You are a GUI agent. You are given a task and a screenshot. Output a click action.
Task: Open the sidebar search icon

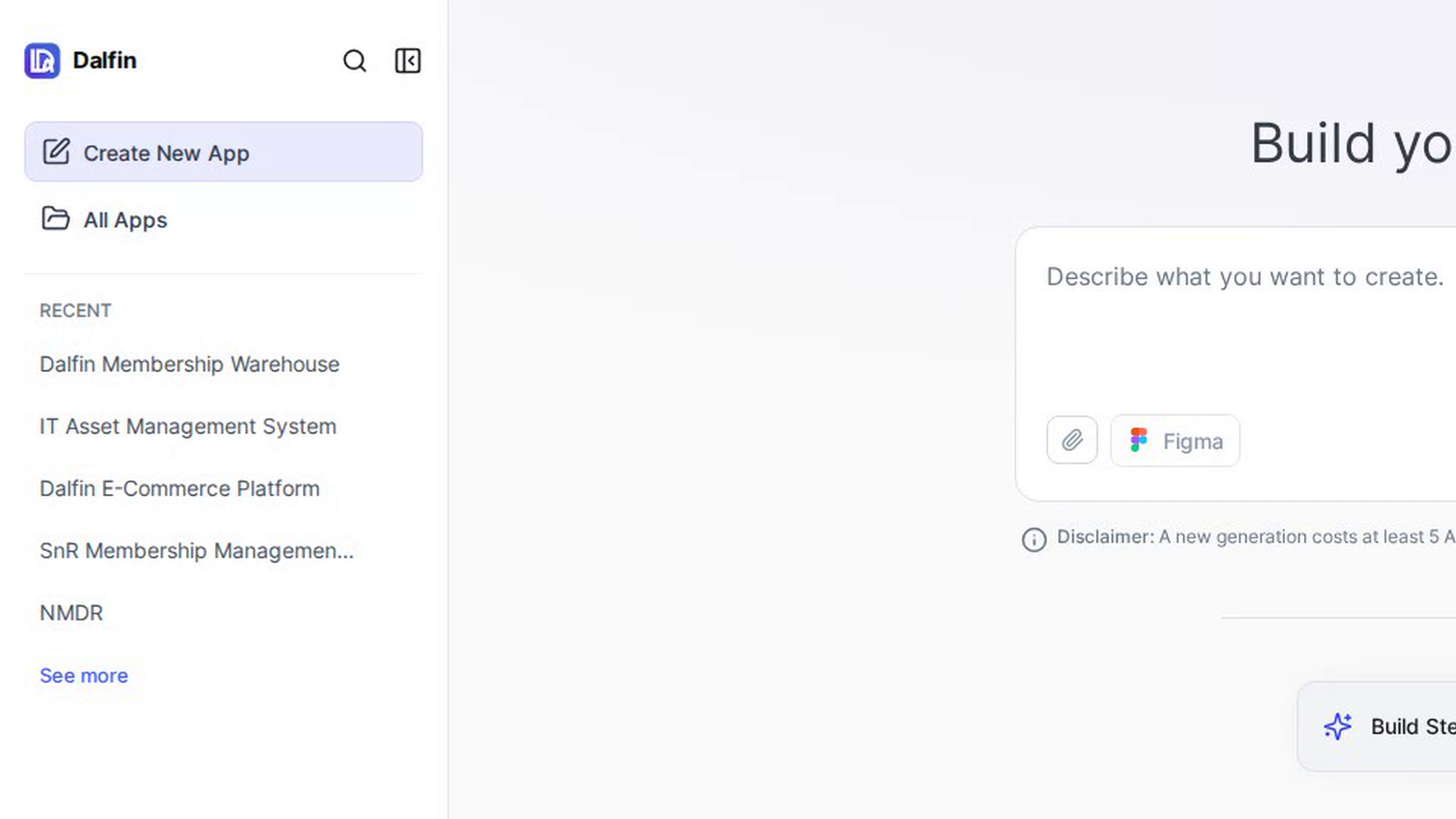[354, 61]
